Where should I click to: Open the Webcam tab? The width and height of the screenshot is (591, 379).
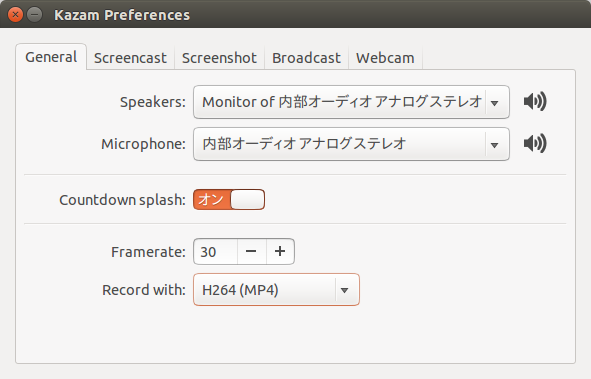[385, 58]
